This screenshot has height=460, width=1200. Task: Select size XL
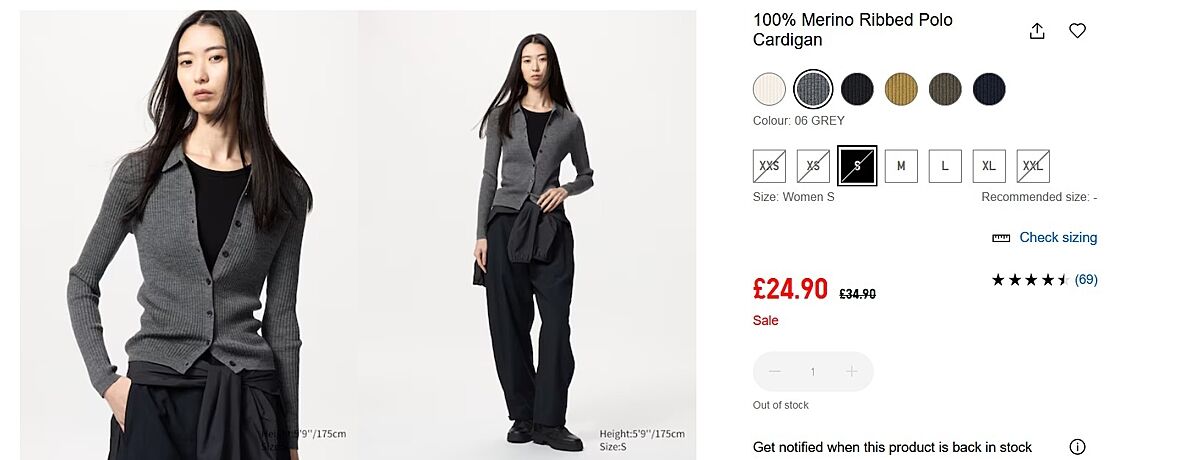coord(989,166)
